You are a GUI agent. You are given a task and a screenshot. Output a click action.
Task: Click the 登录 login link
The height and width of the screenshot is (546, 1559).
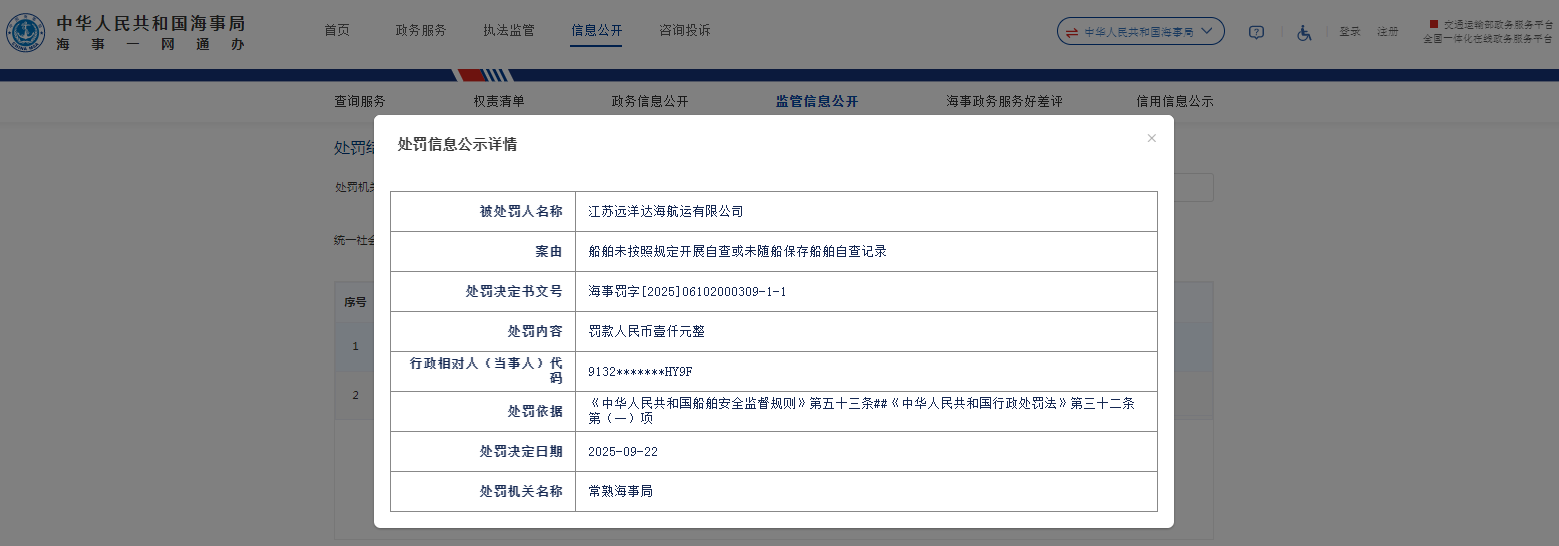coord(1350,32)
